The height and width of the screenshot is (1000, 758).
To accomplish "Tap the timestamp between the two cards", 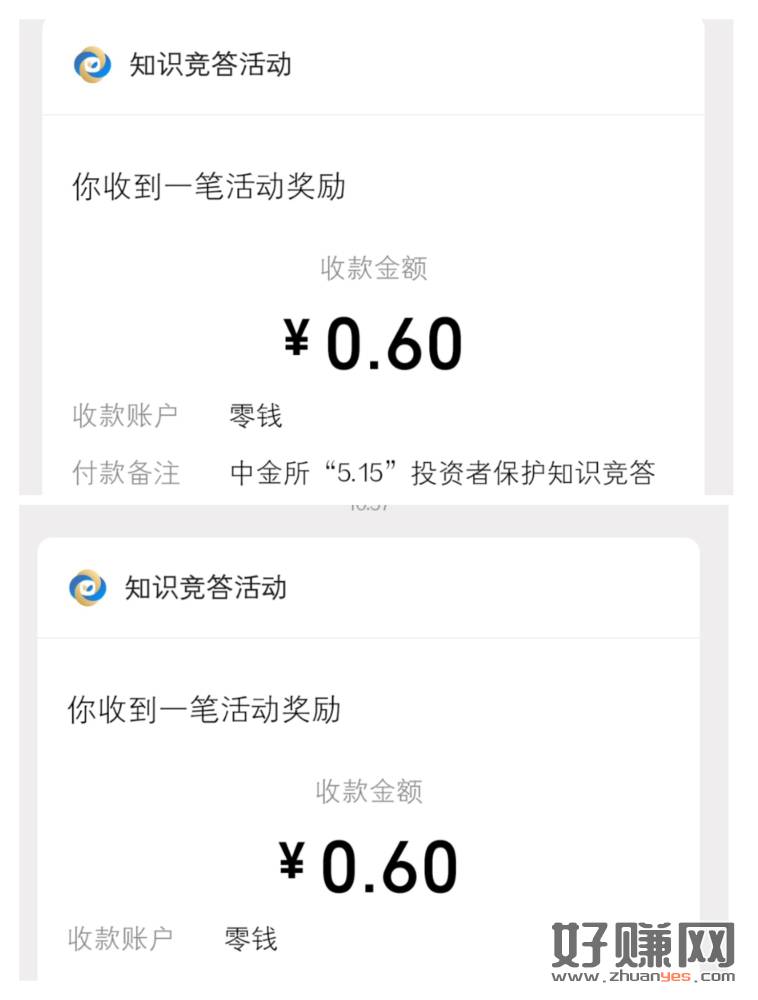I will 369,505.
